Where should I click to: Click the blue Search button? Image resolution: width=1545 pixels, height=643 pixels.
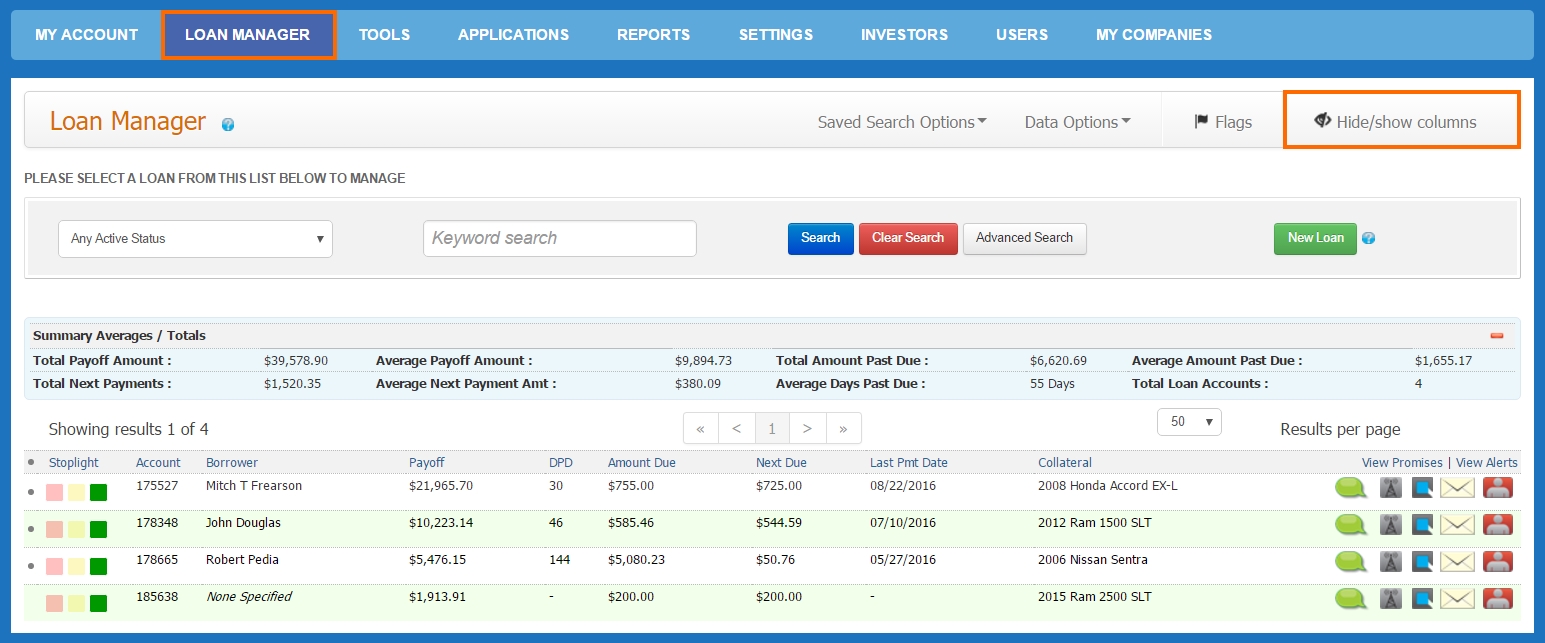click(821, 238)
